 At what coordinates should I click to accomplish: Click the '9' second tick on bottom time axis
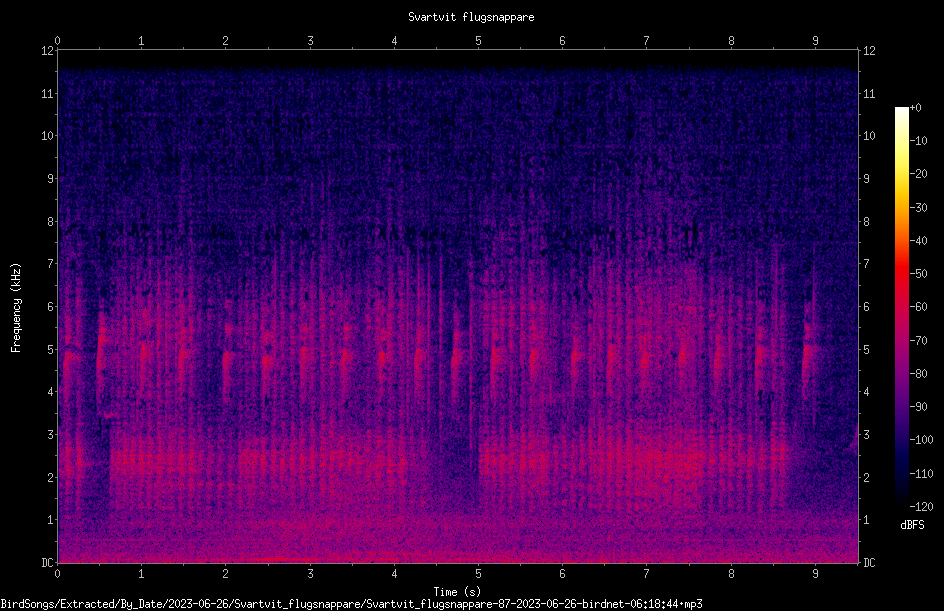pos(815,574)
